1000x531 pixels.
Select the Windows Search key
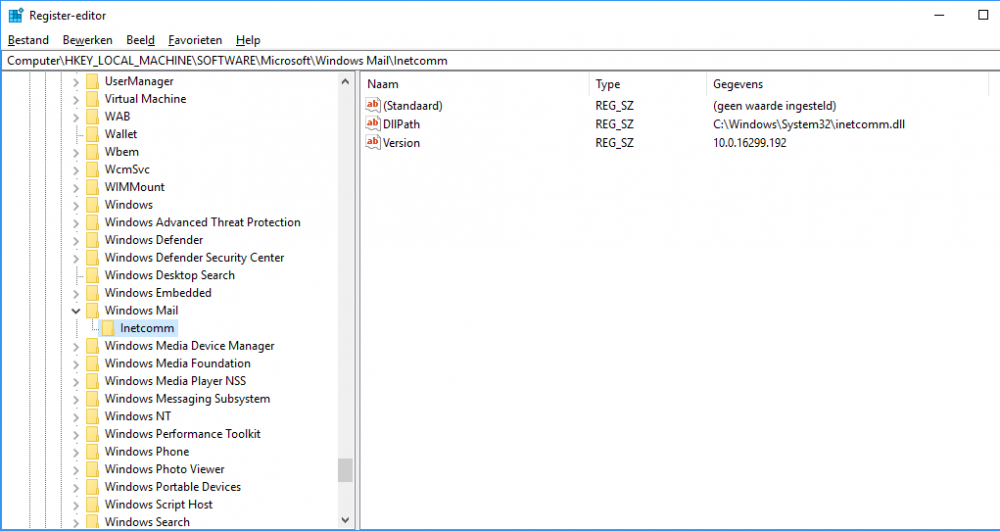147,522
